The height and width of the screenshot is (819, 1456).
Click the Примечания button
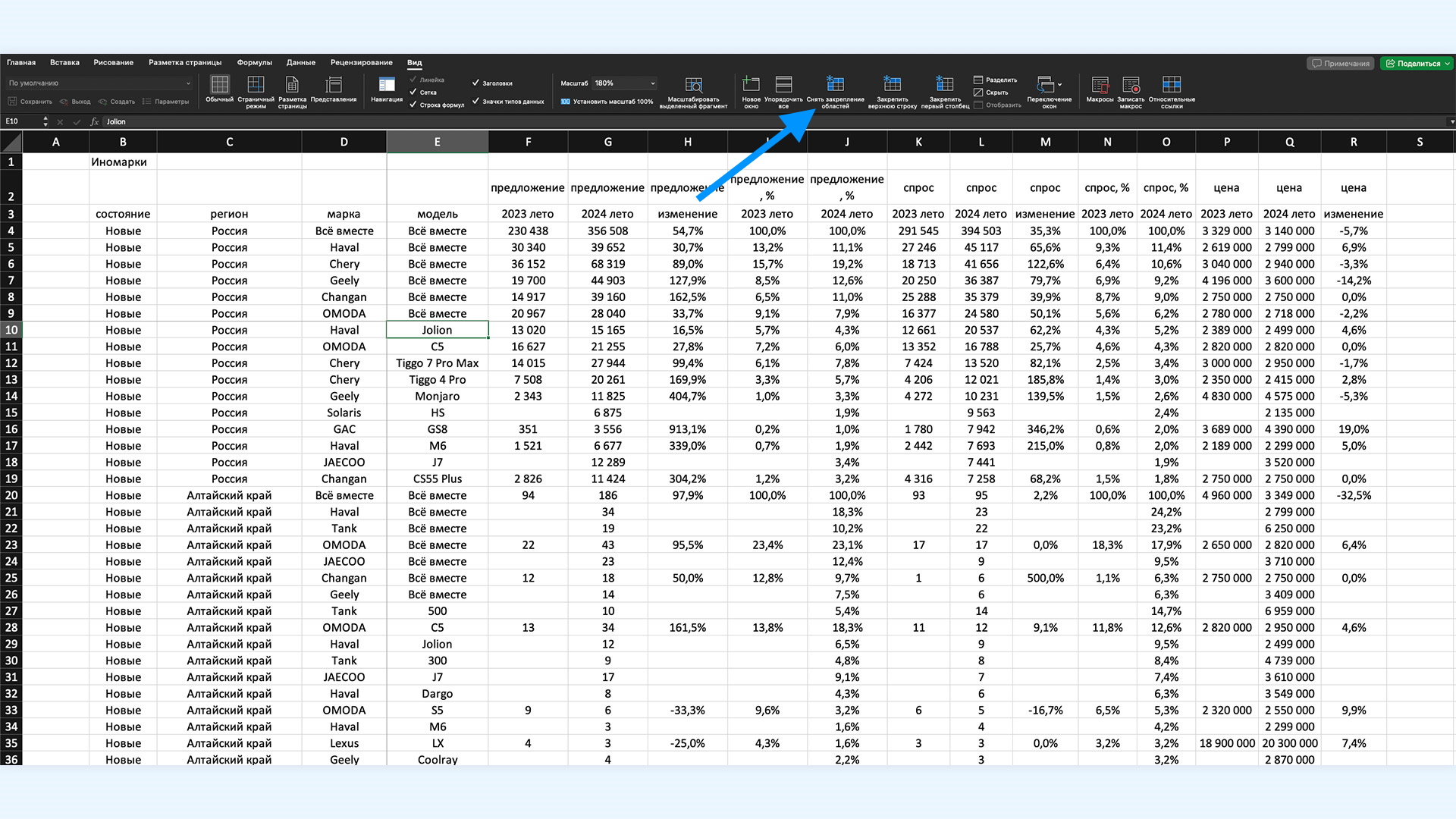(1341, 64)
